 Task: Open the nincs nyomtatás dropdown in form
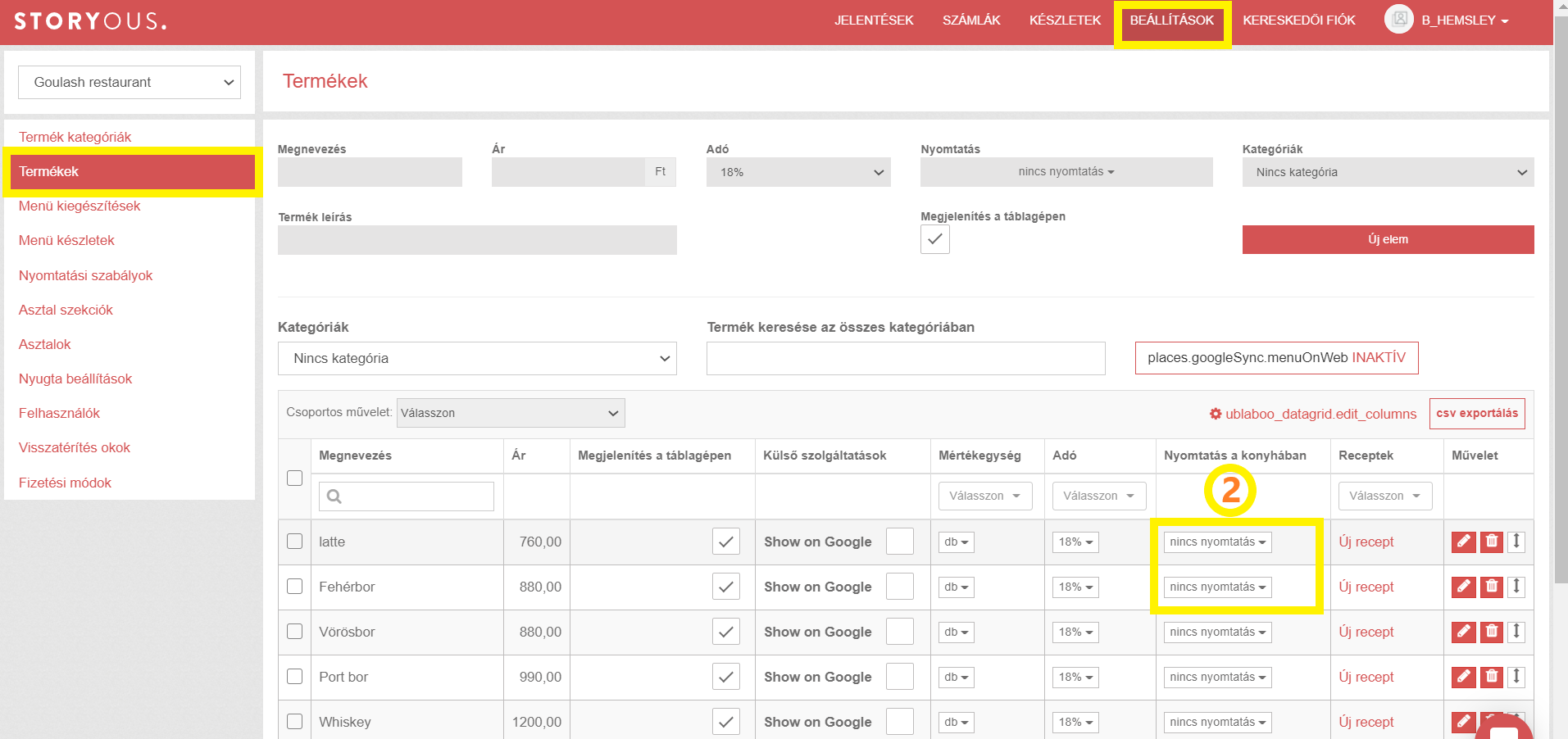click(x=1066, y=172)
